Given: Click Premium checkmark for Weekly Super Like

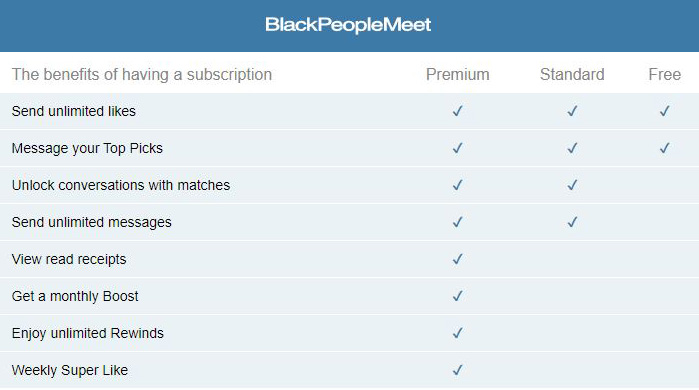Looking at the screenshot, I should (458, 370).
